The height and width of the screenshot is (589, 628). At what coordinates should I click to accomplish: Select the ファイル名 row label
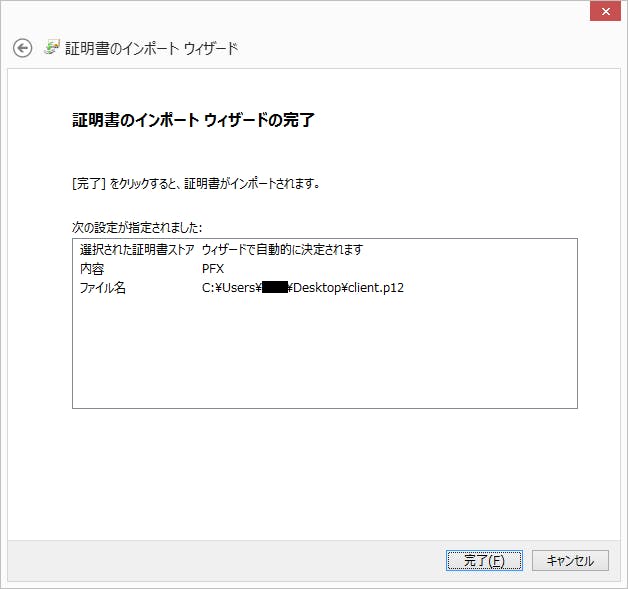coord(104,288)
